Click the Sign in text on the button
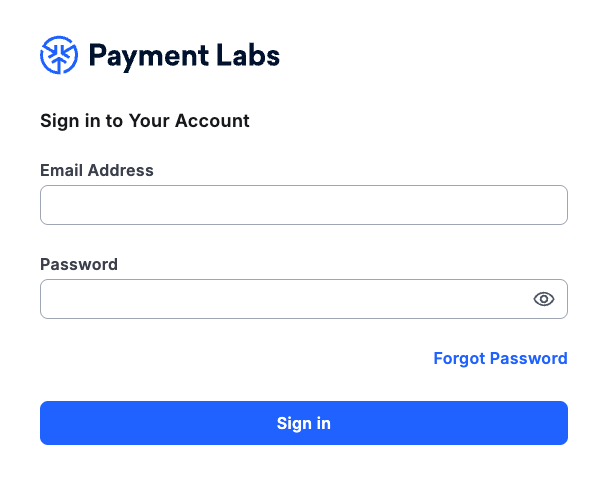Image resolution: width=612 pixels, height=486 pixels. tap(304, 424)
